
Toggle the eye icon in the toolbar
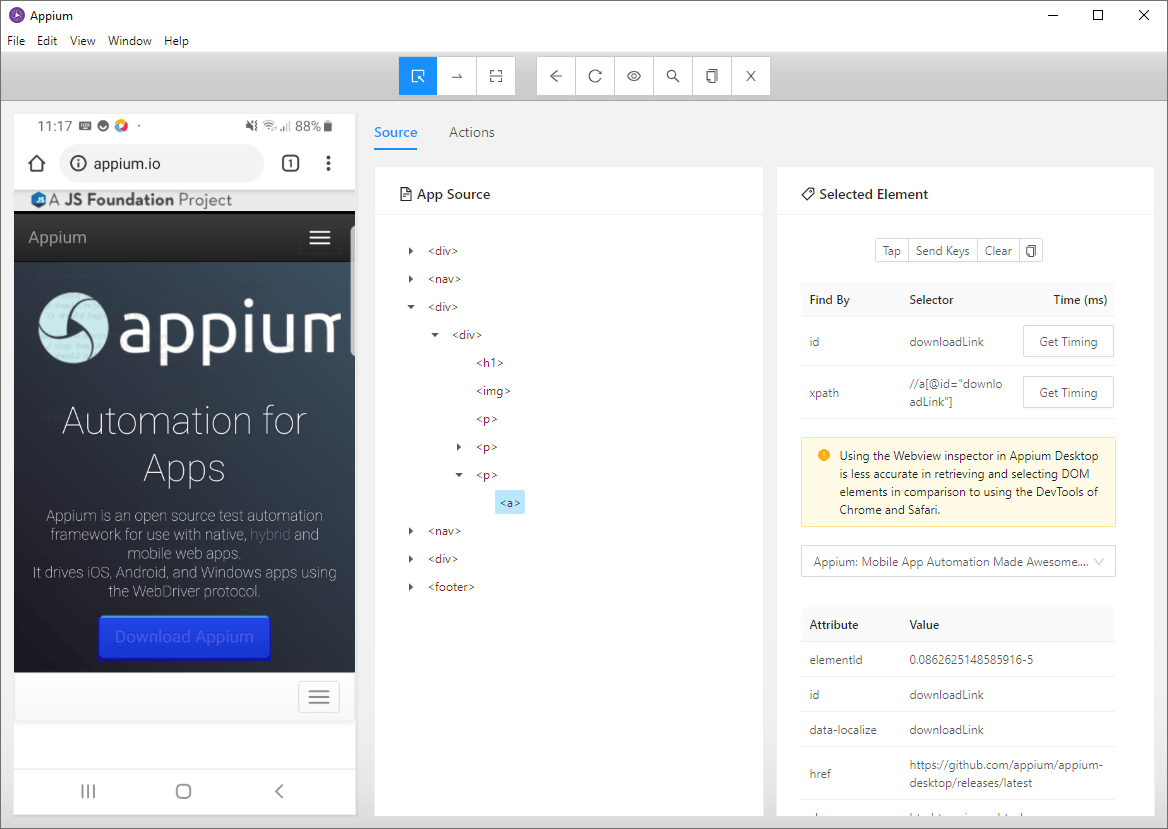tap(633, 76)
